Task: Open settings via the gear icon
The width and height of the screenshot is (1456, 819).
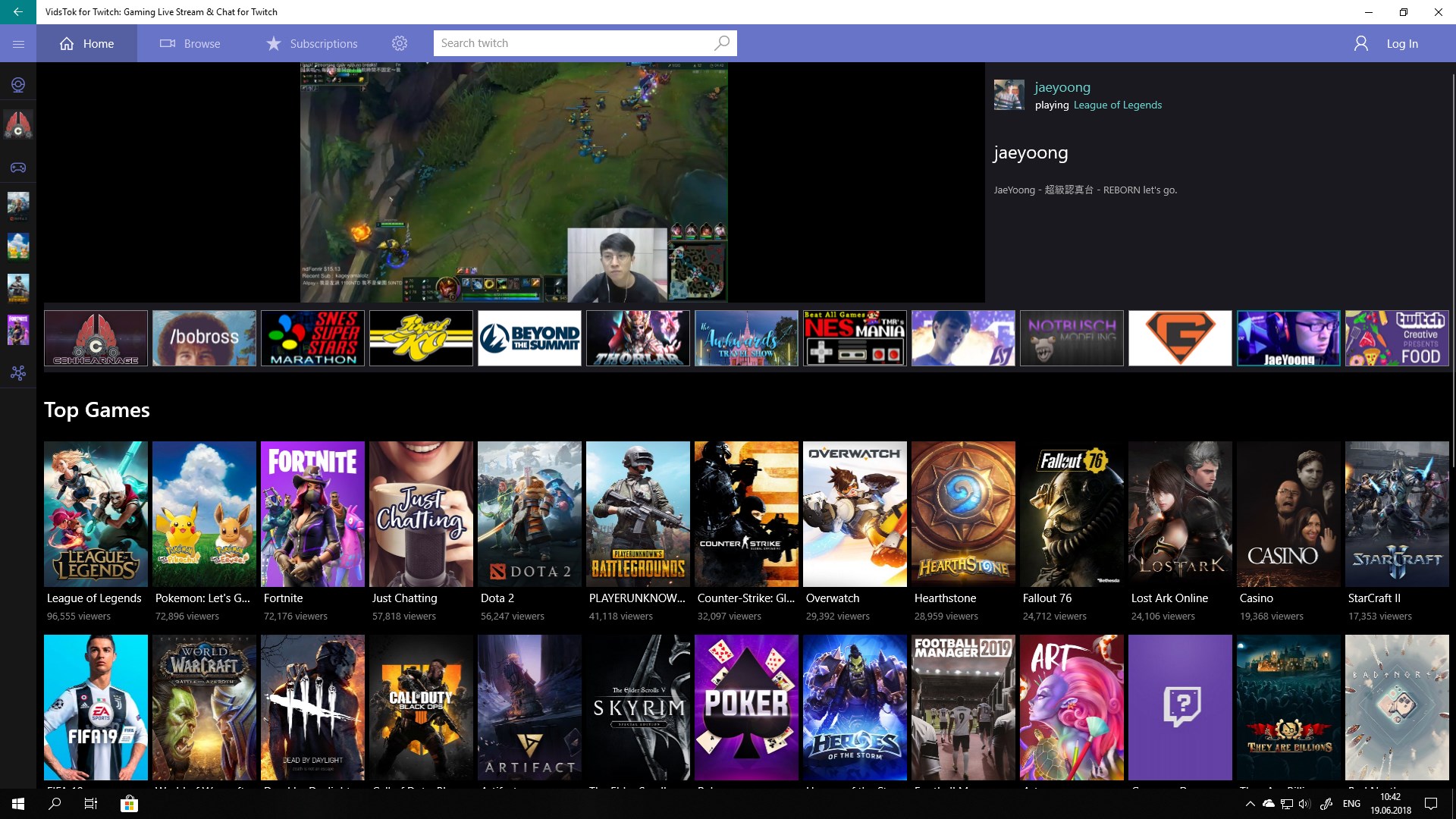Action: coord(400,43)
